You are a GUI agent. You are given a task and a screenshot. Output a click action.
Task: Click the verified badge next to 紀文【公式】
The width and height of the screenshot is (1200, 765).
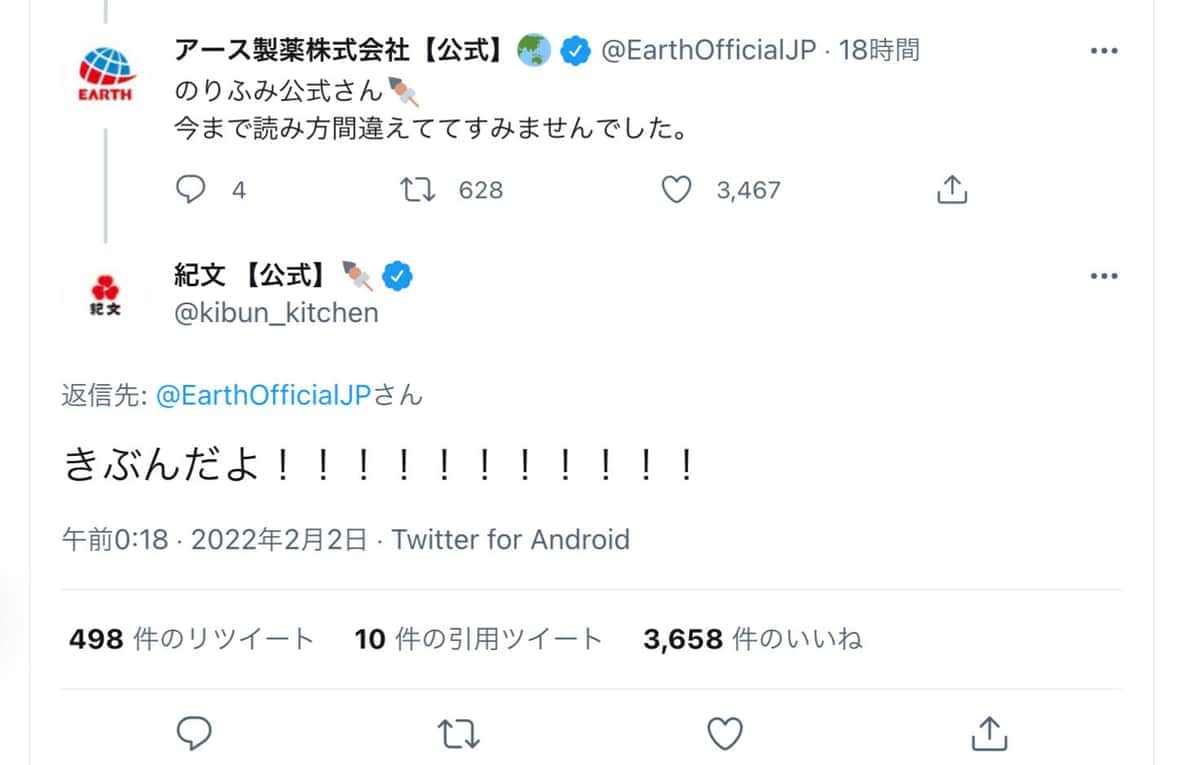(x=397, y=275)
